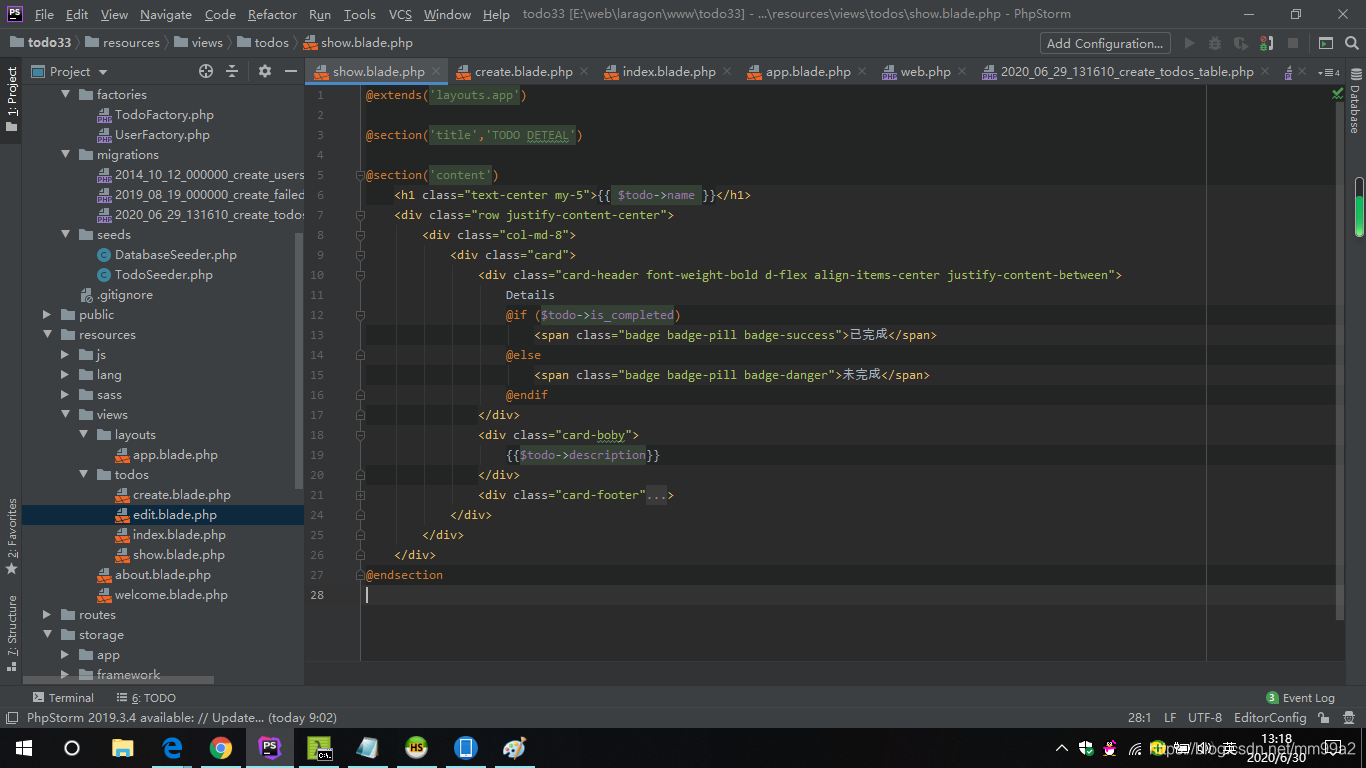Screen dimensions: 1366x768
Task: Collapse the todos folder in tree
Action: [x=84, y=475]
